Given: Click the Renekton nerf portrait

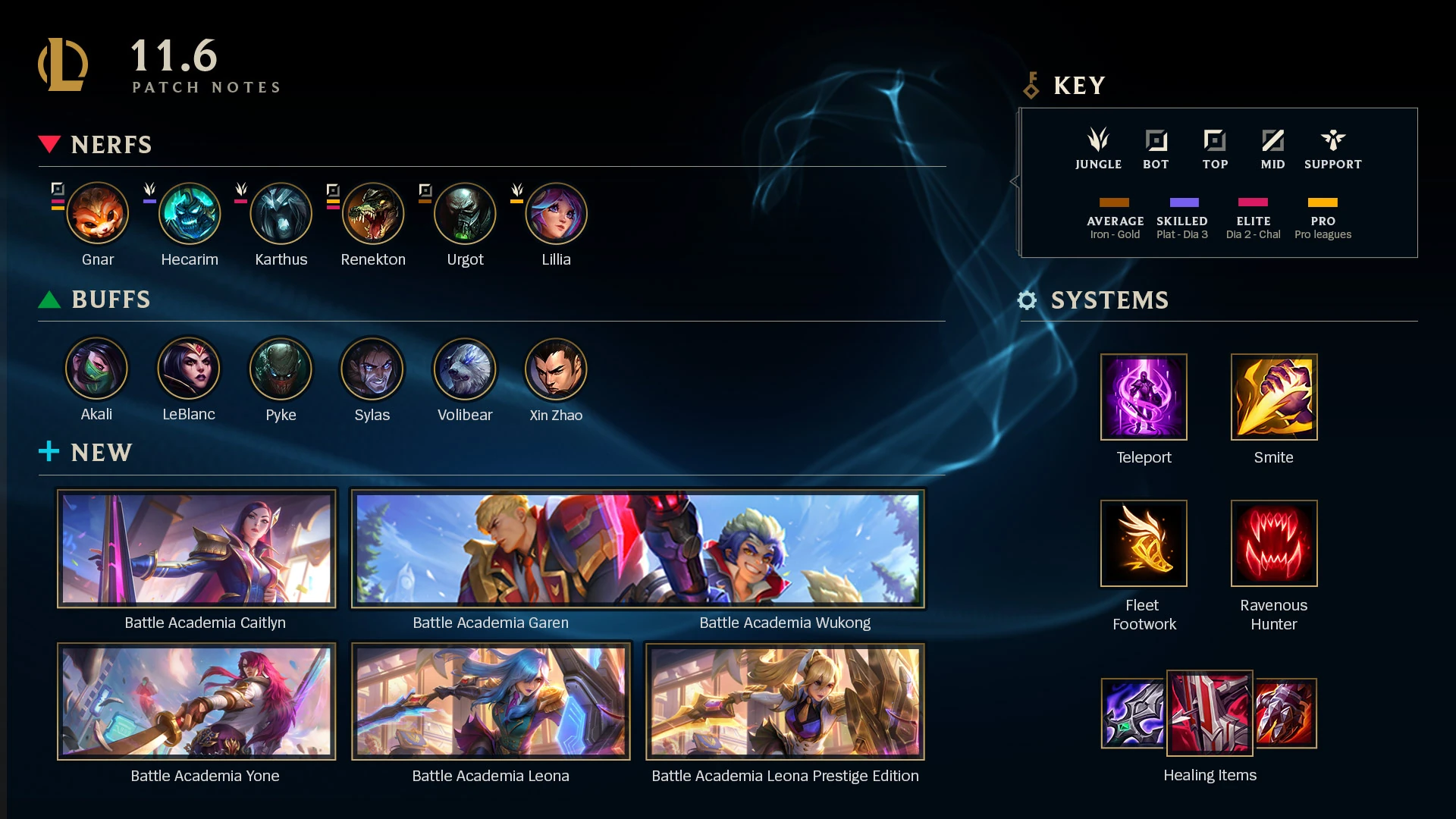Looking at the screenshot, I should coord(373,214).
